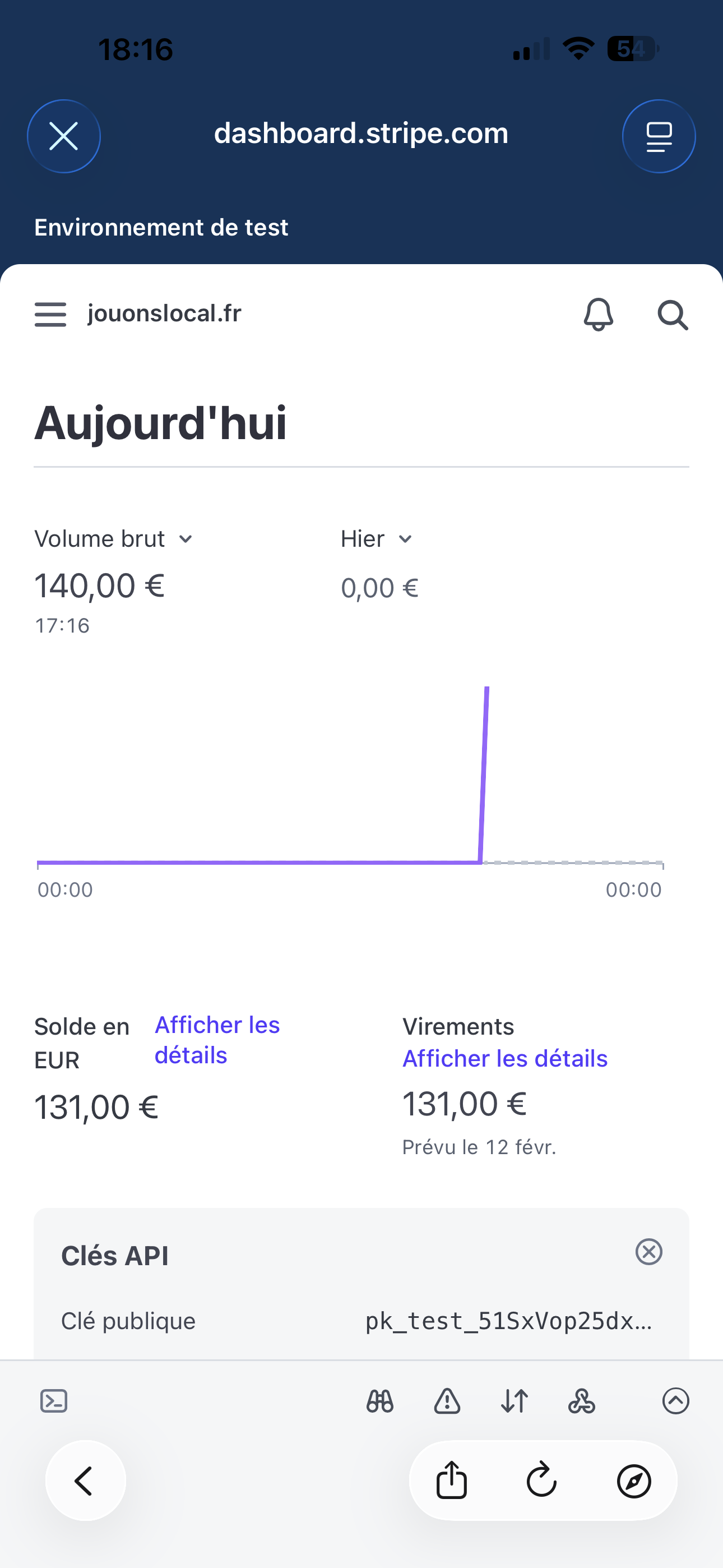The width and height of the screenshot is (723, 1568).
Task: Open Afficher les détails under Virements
Action: [x=504, y=1059]
